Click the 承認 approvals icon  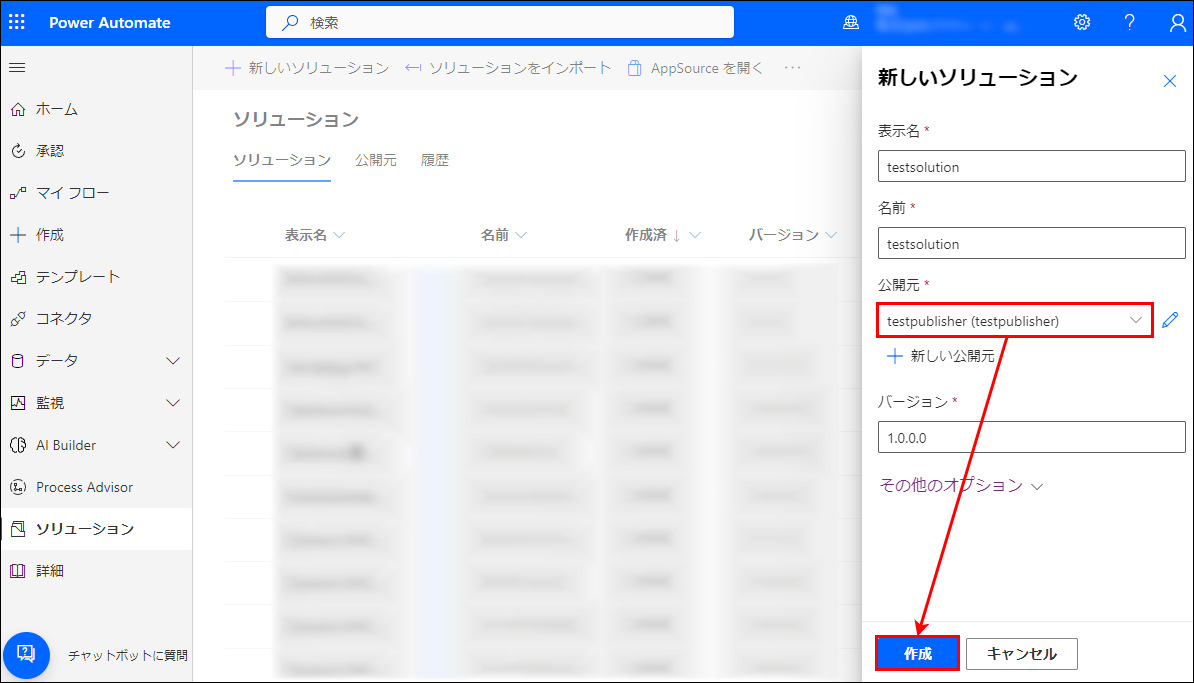18,151
